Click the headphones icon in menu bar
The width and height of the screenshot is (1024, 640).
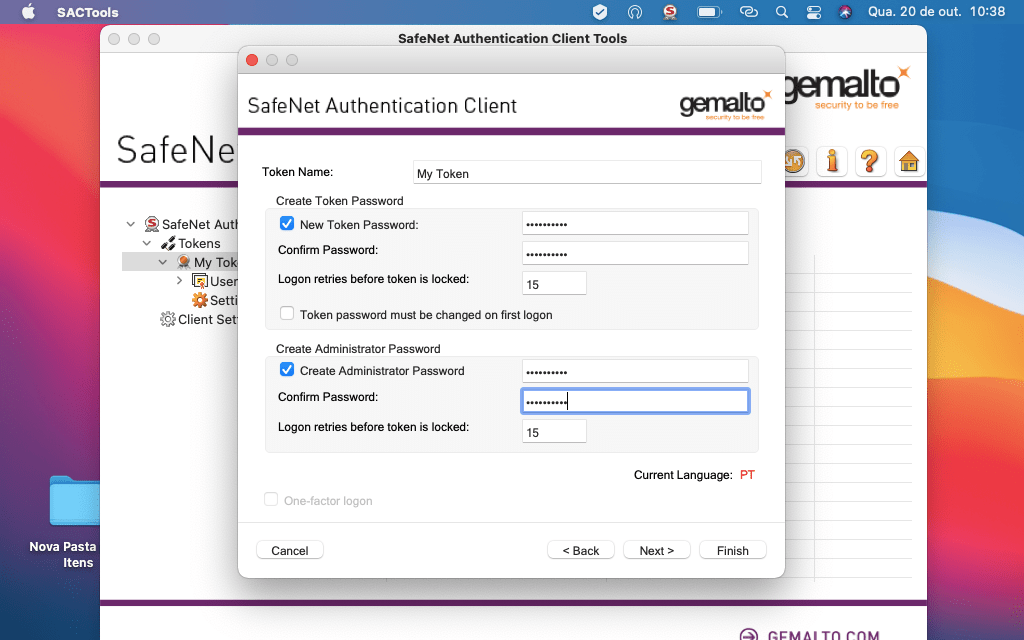coord(635,12)
